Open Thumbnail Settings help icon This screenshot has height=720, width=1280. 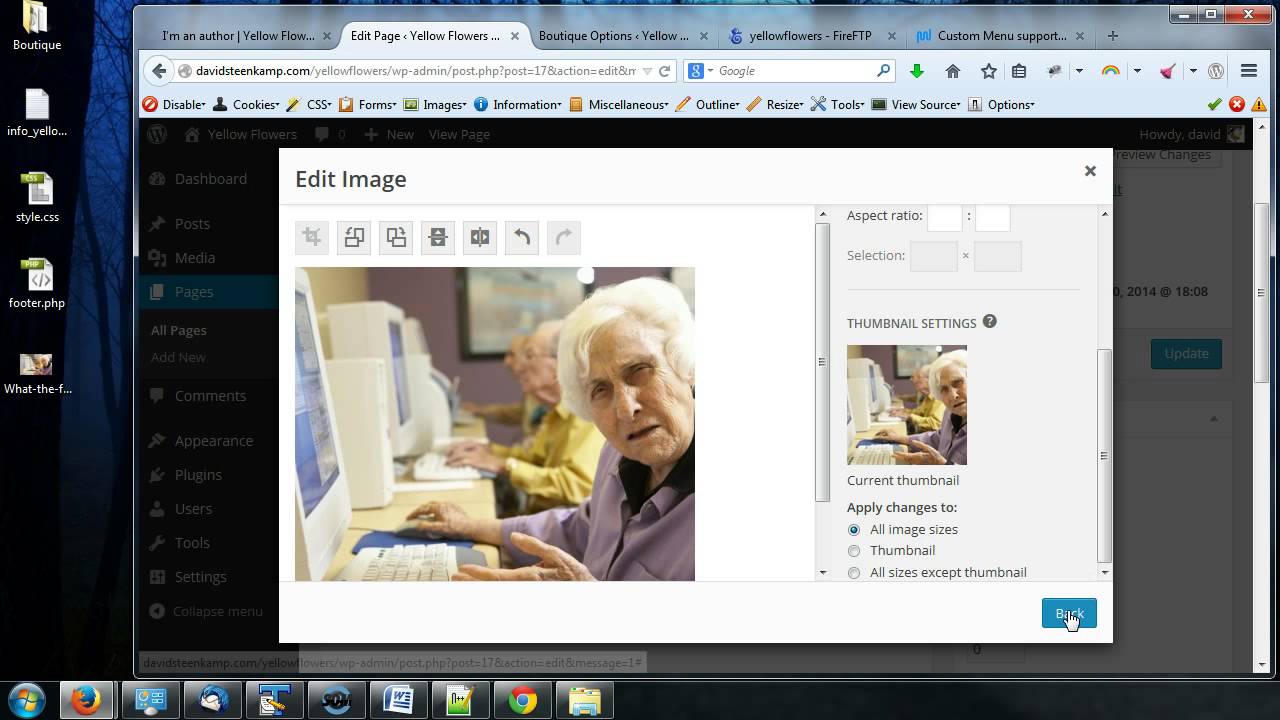(990, 322)
